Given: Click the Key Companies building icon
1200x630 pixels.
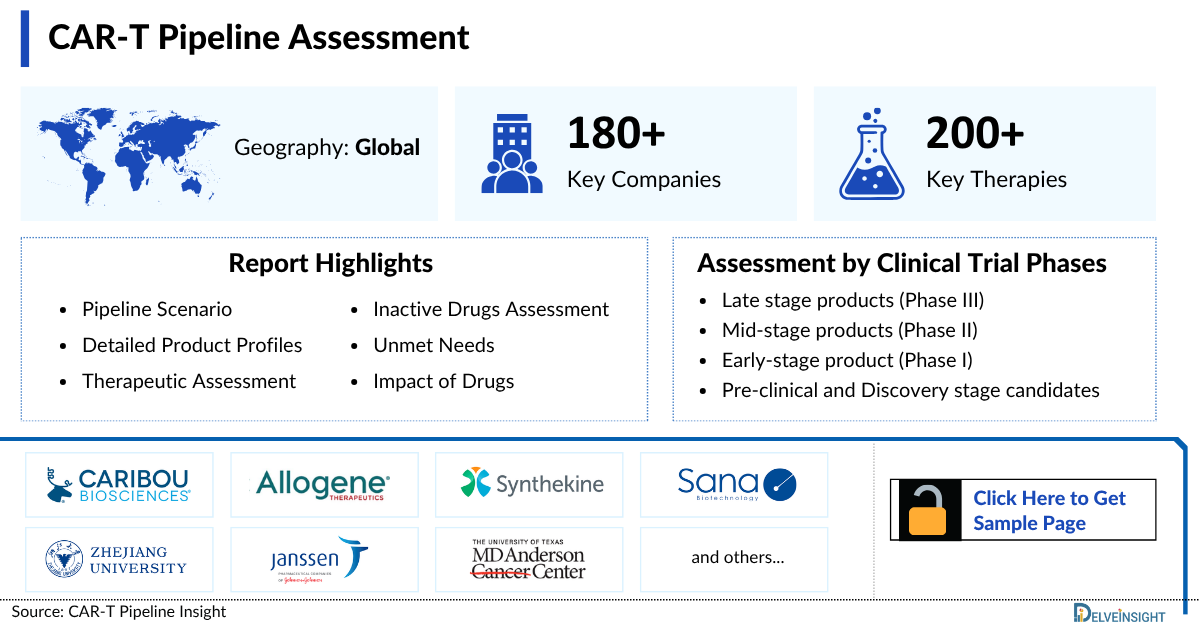Looking at the screenshot, I should pyautogui.click(x=512, y=152).
